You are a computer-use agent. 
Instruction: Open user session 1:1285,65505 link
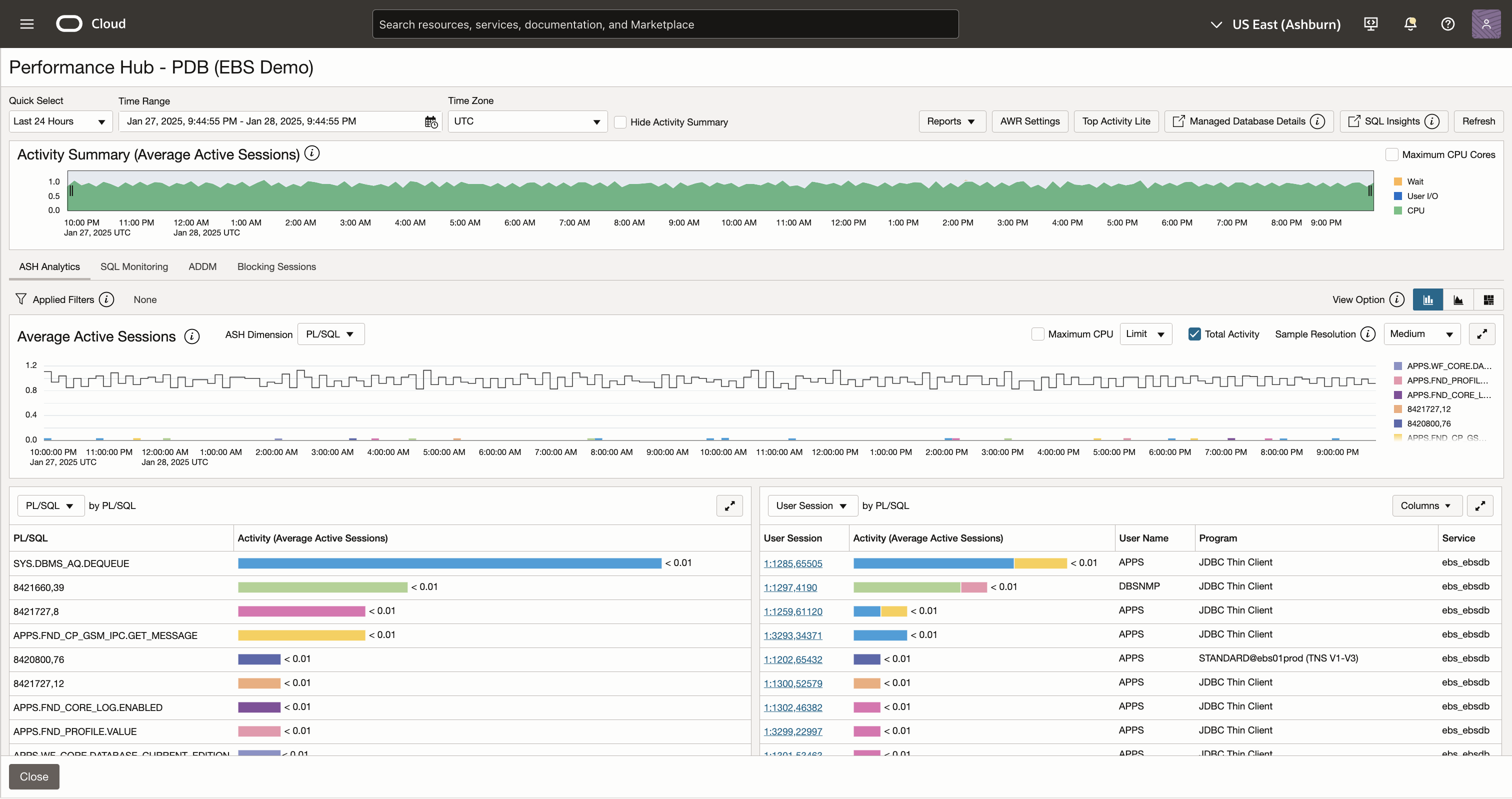click(792, 563)
